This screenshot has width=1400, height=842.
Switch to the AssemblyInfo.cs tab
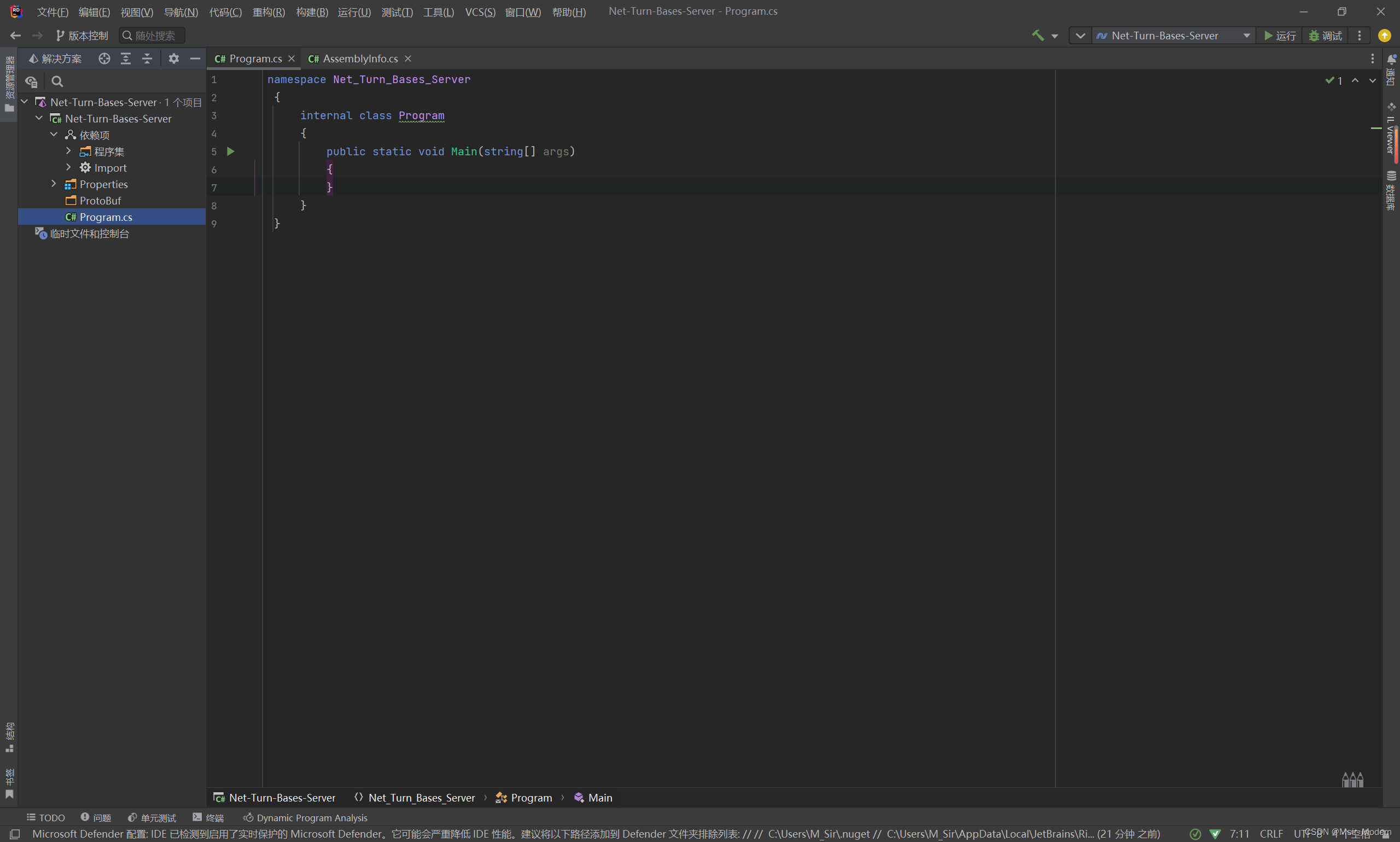360,59
